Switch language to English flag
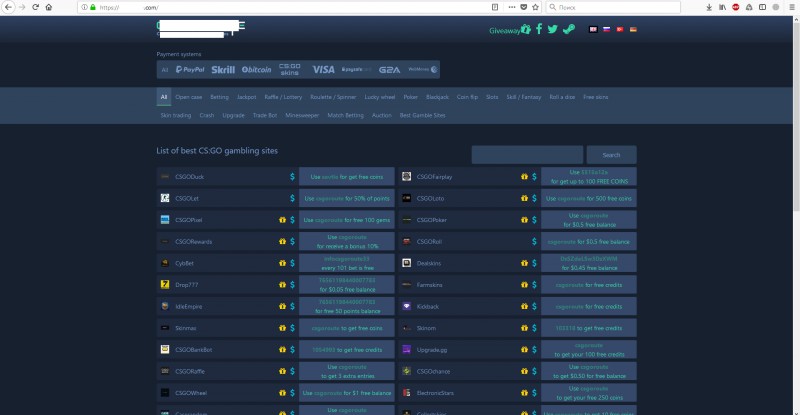The image size is (800, 415). [593, 29]
